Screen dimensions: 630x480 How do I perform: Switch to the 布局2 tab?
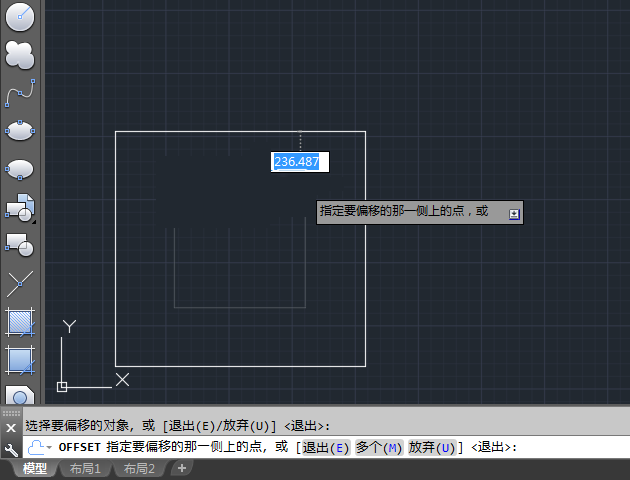coord(139,469)
